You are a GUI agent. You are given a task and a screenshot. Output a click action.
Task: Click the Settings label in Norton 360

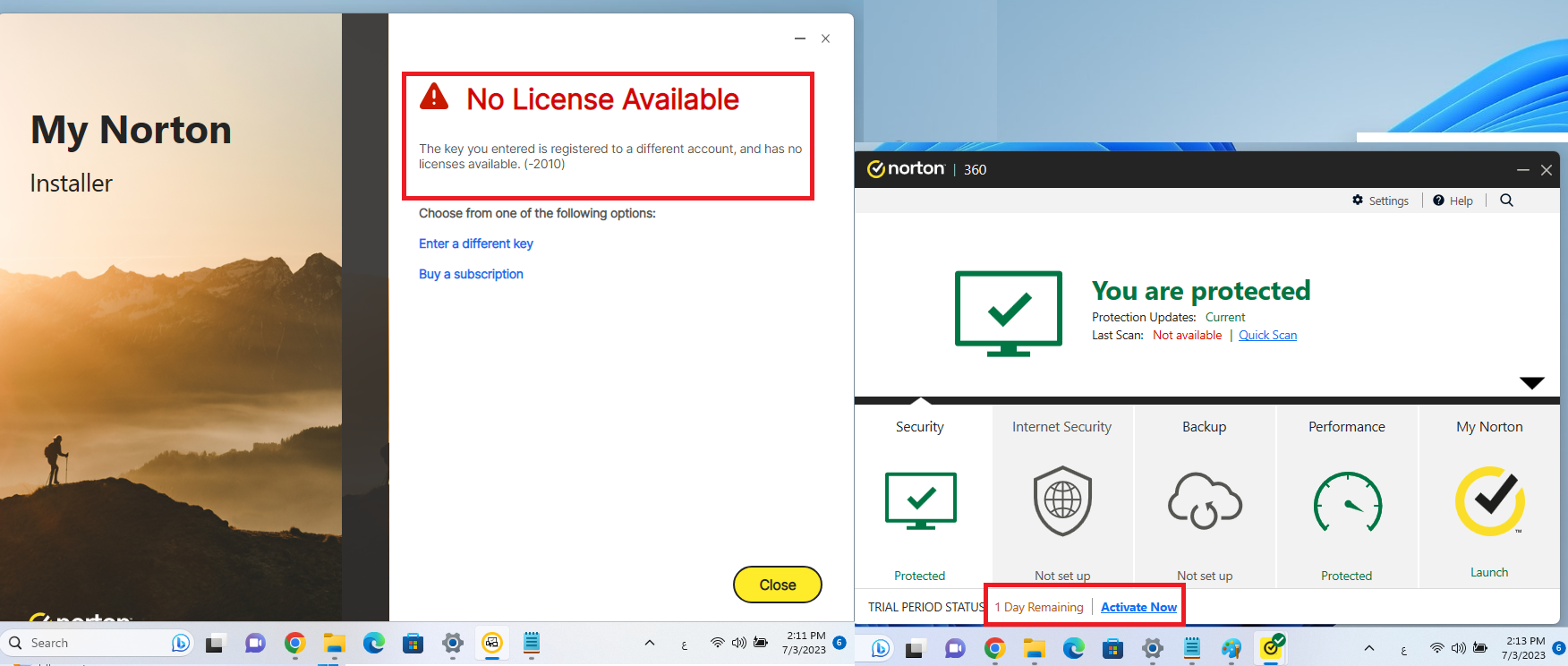tap(1389, 201)
